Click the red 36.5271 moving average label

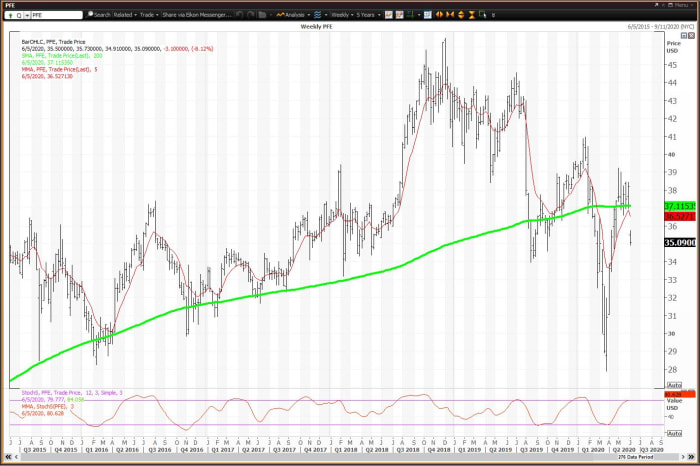point(679,216)
